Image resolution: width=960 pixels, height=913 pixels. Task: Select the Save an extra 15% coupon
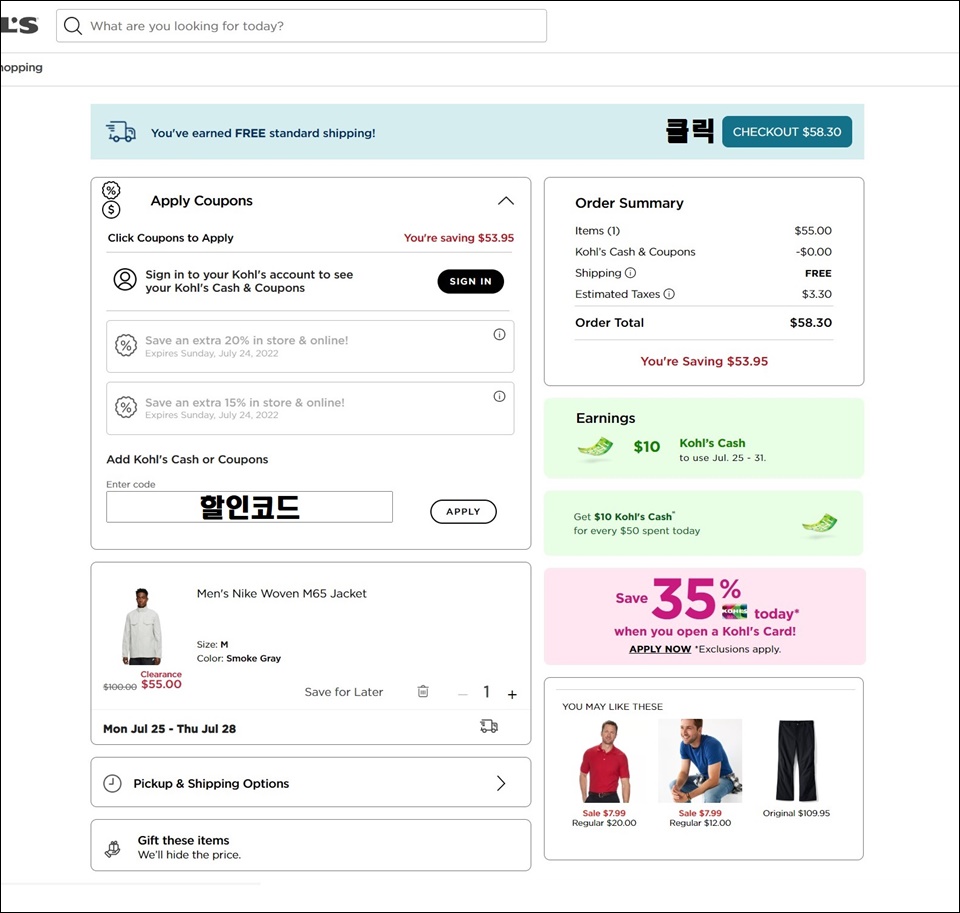pyautogui.click(x=310, y=408)
